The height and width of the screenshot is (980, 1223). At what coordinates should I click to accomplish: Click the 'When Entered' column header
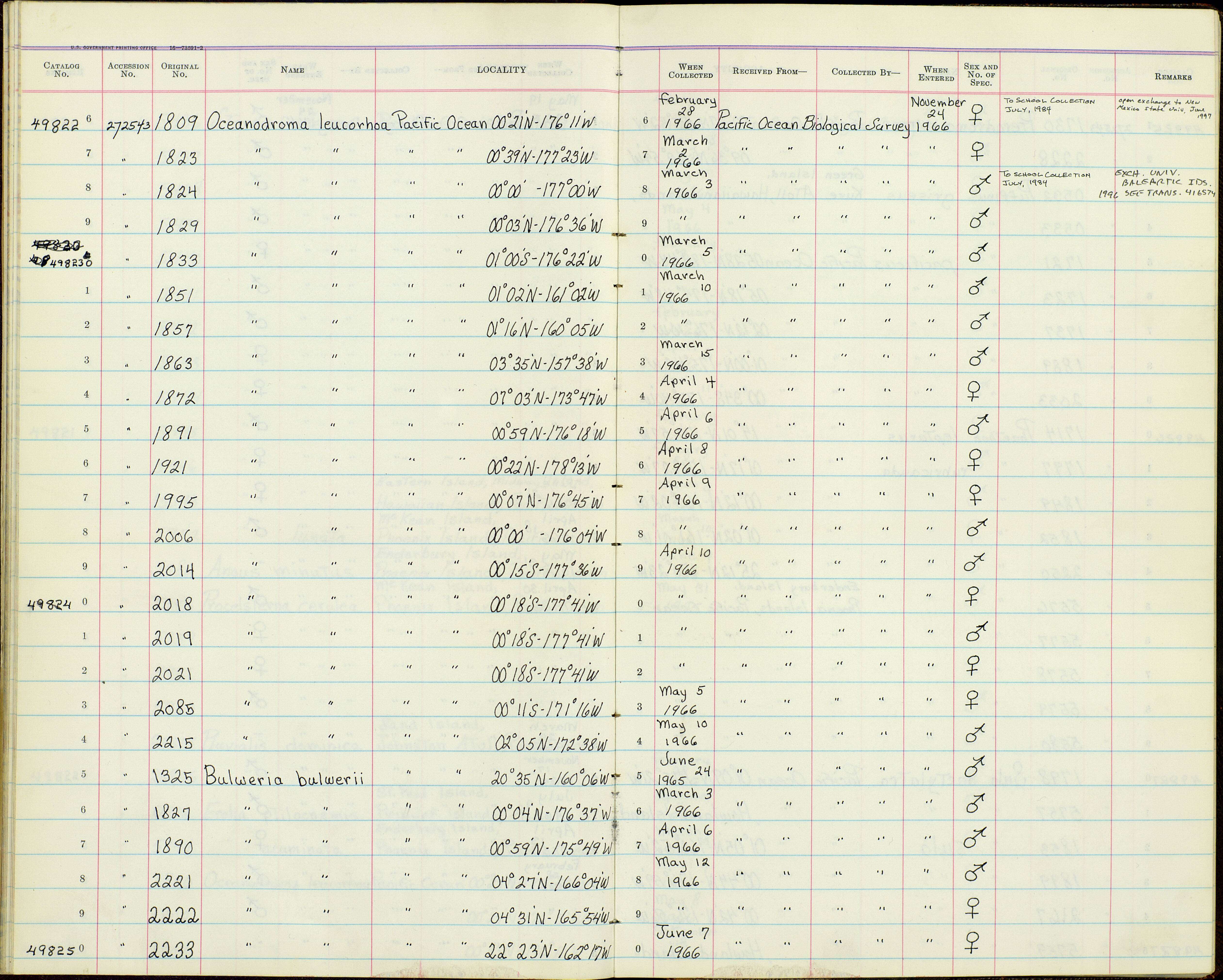tap(936, 74)
